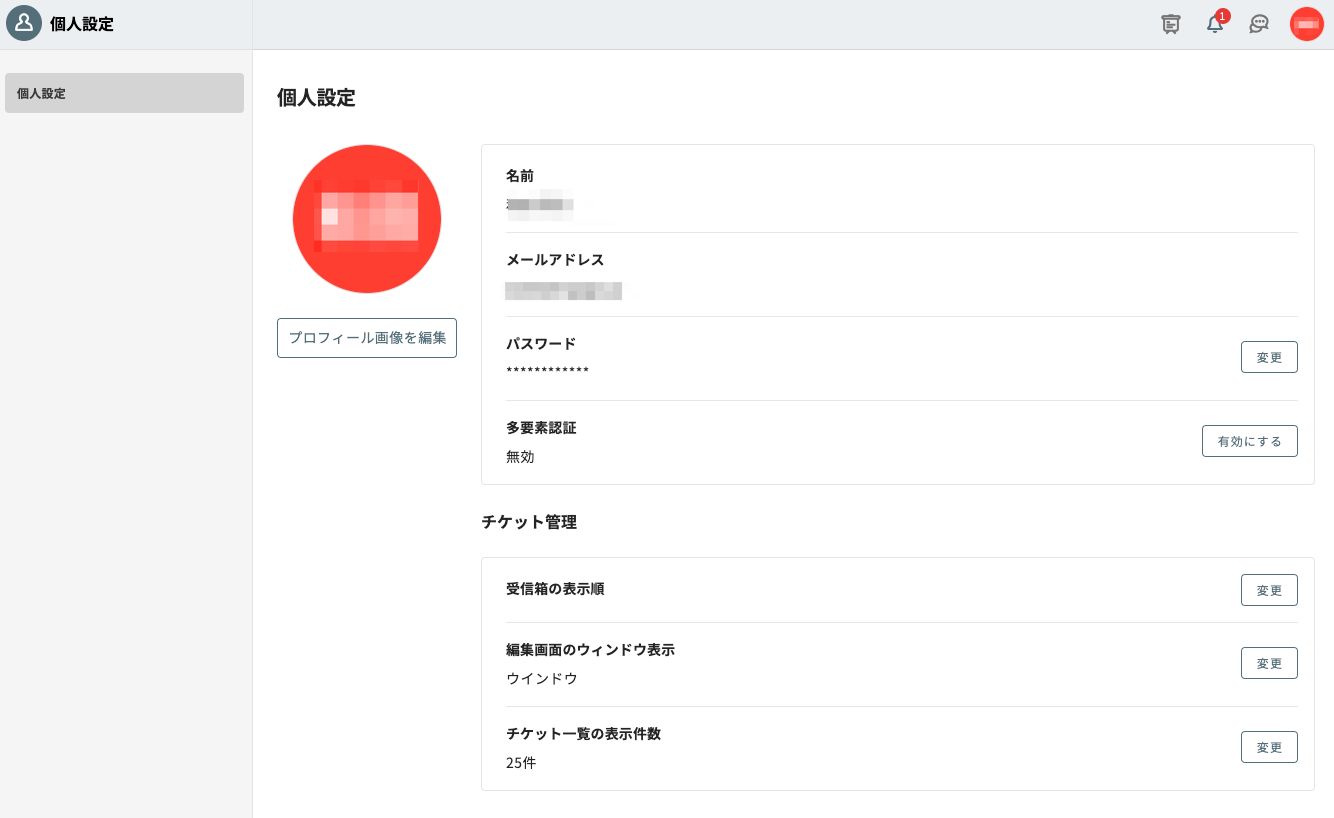Click the blurred email under メールアドレス

coord(564,291)
